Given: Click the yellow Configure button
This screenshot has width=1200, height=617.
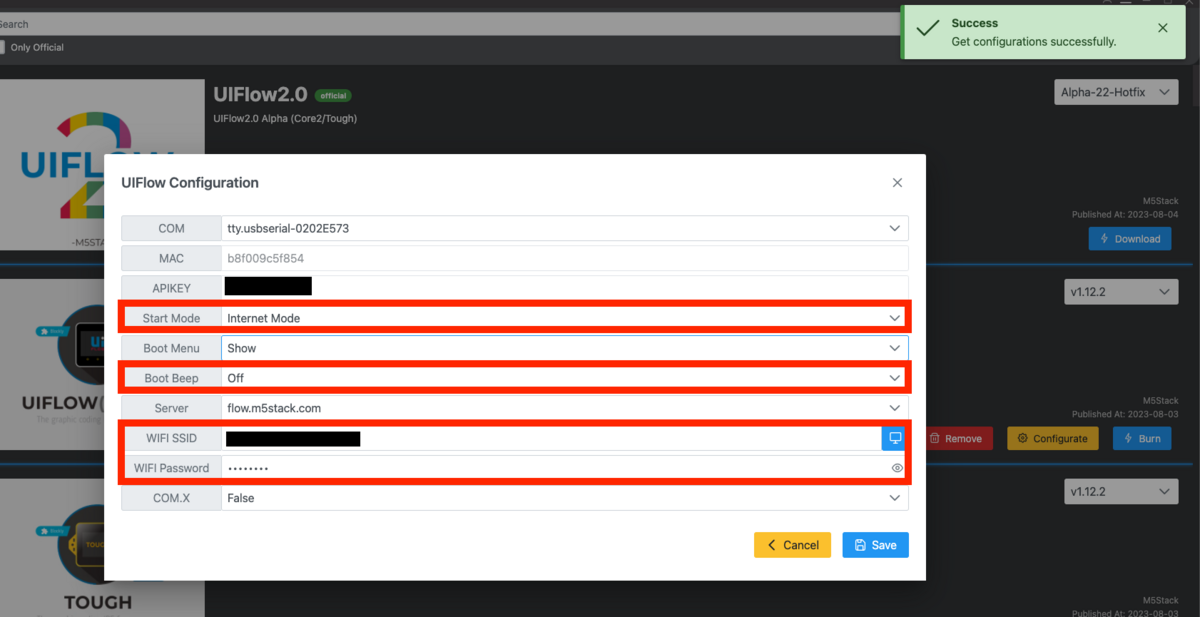Looking at the screenshot, I should [1052, 438].
